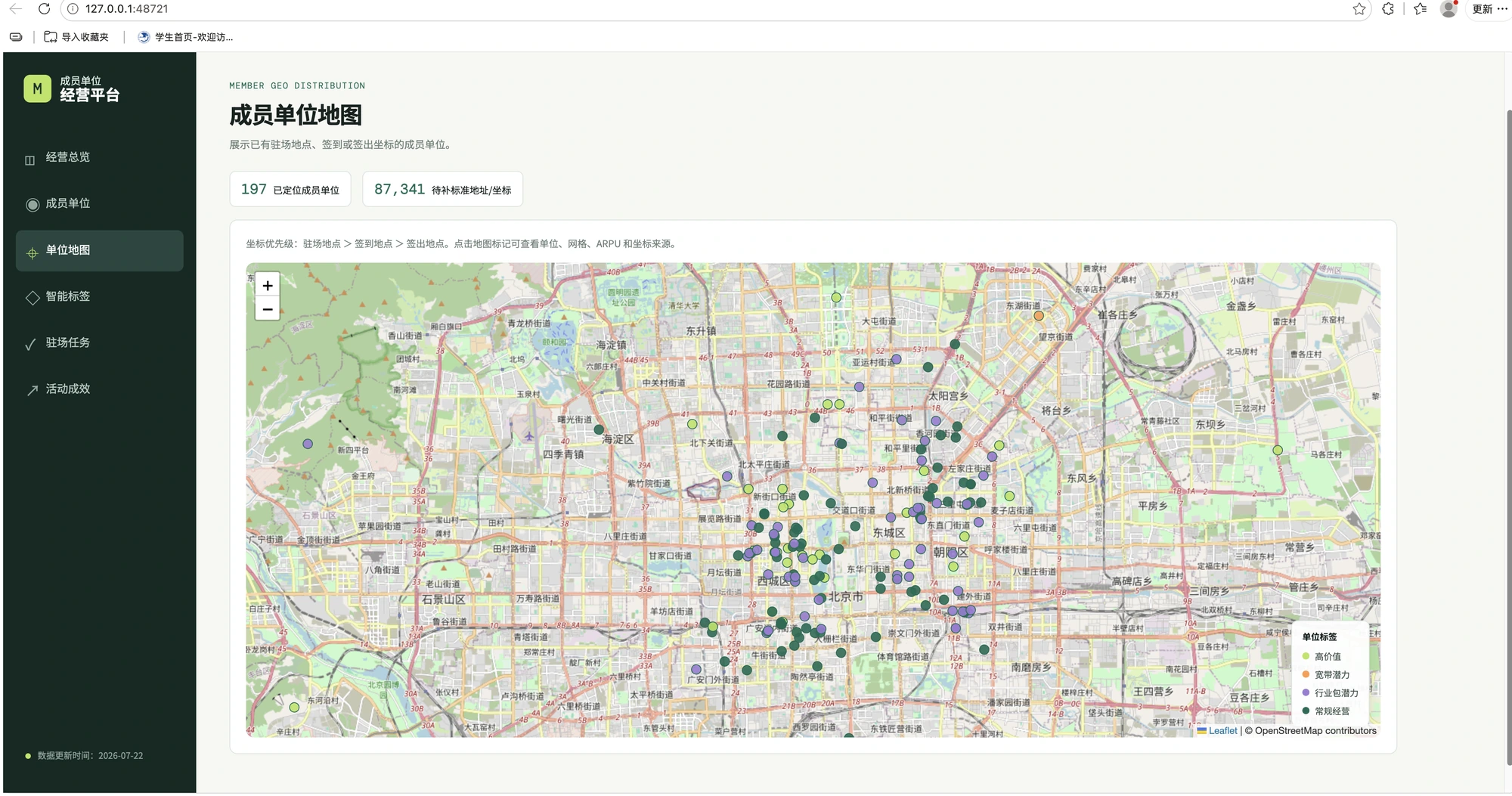Click the 展示已有驻场地点 subtitle text

340,144
